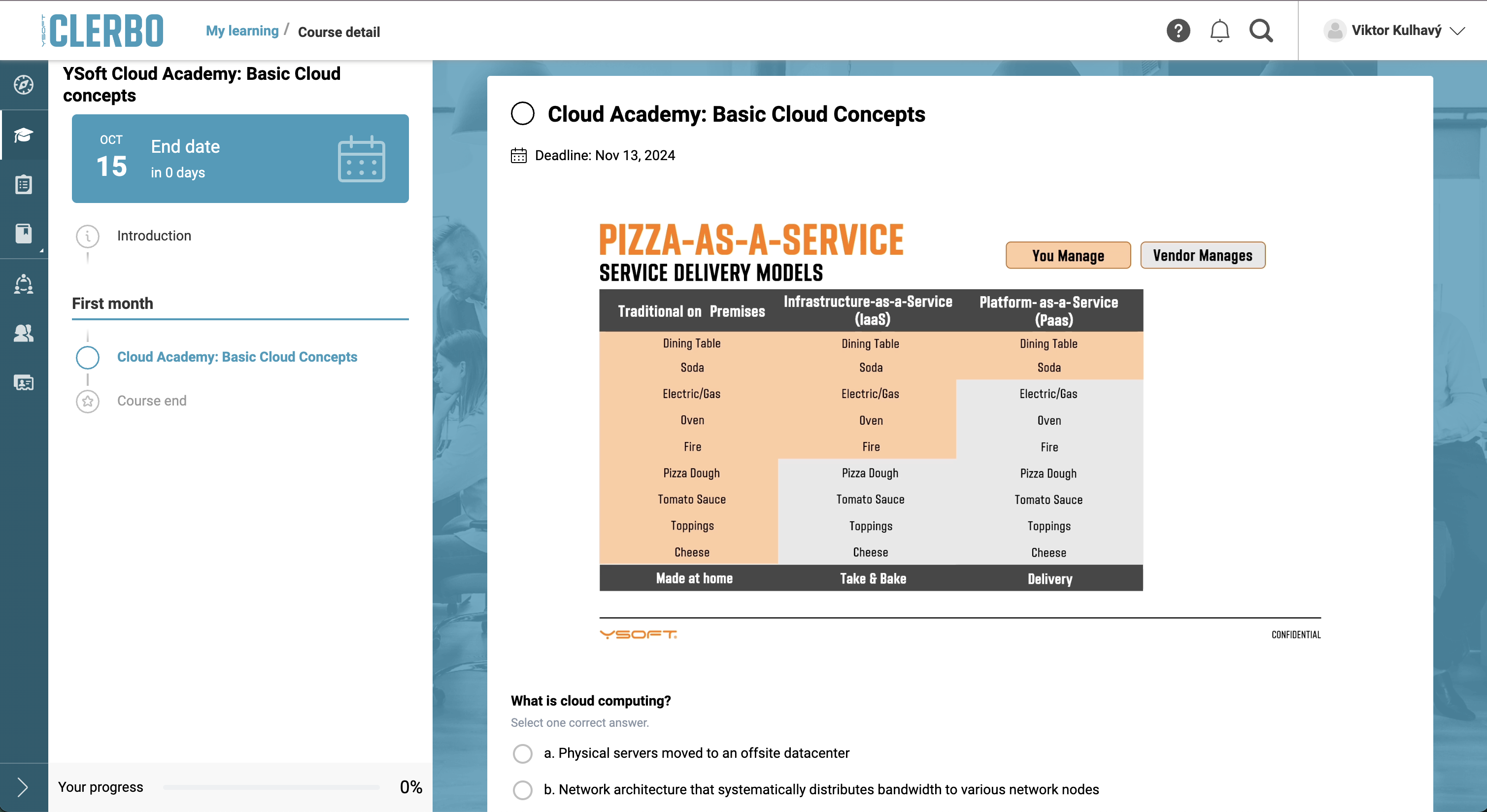Select the Course detail breadcrumb item
Viewport: 1487px width, 812px height.
(338, 33)
